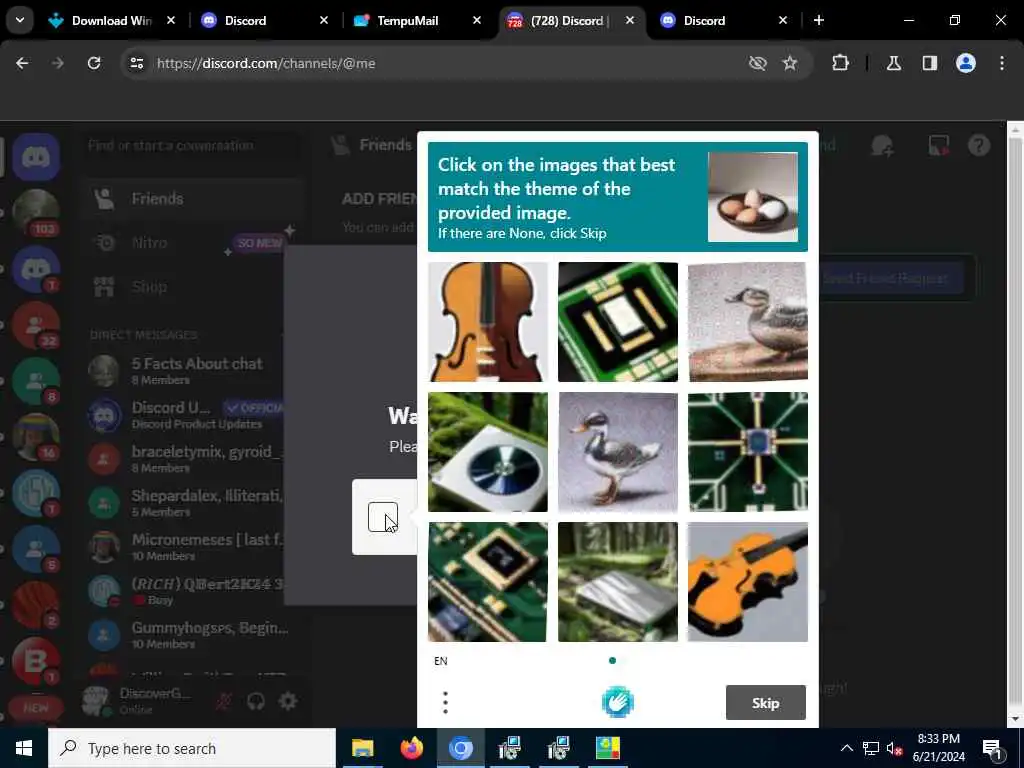
Task: Open the tab search dropdown chevron
Action: tap(20, 20)
